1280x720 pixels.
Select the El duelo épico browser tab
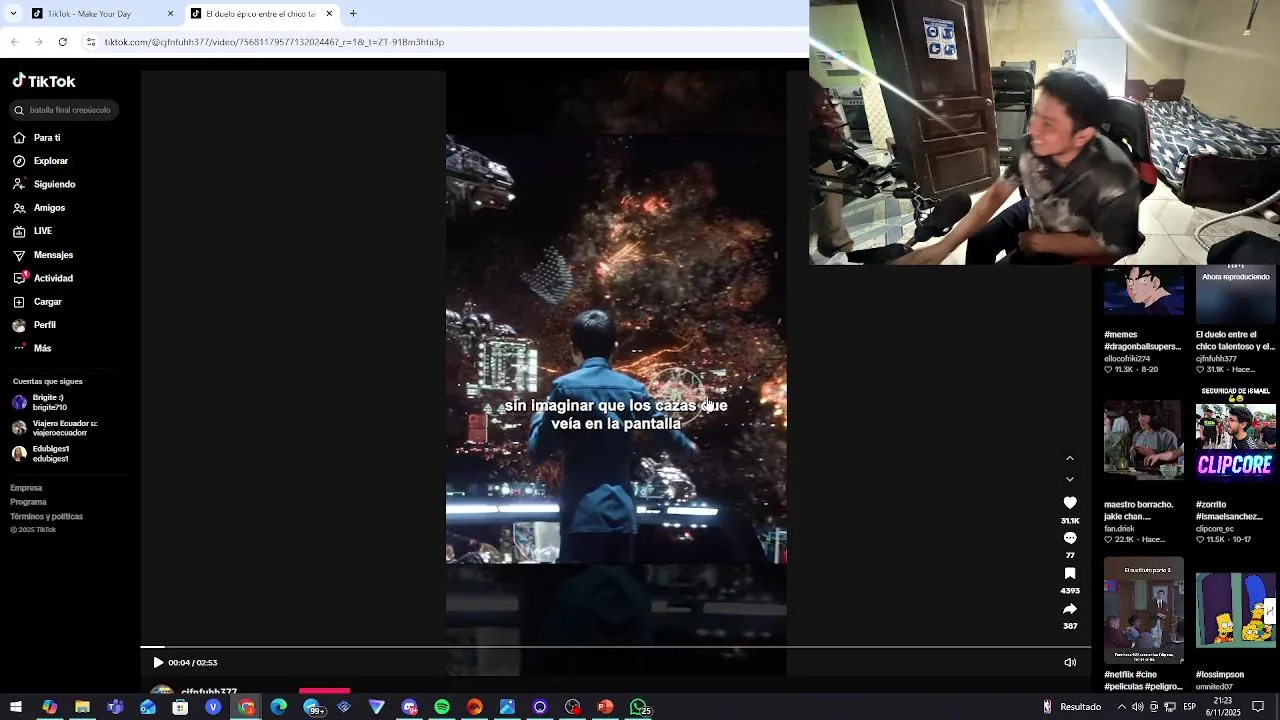point(260,14)
